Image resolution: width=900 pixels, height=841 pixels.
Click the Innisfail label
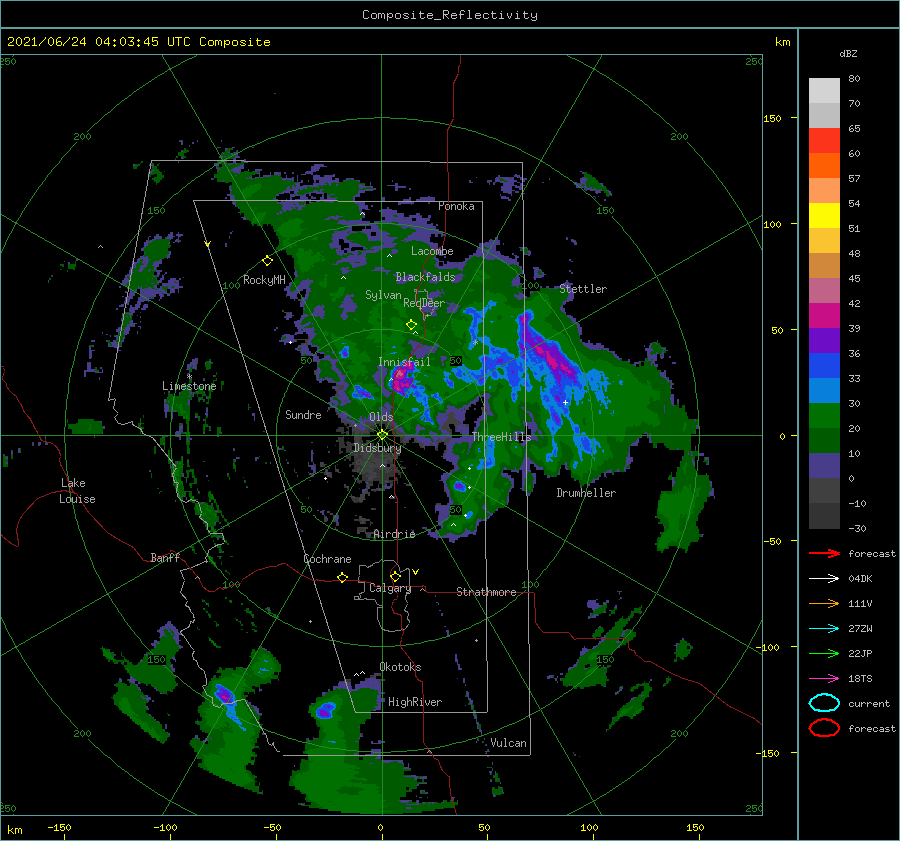(x=404, y=362)
